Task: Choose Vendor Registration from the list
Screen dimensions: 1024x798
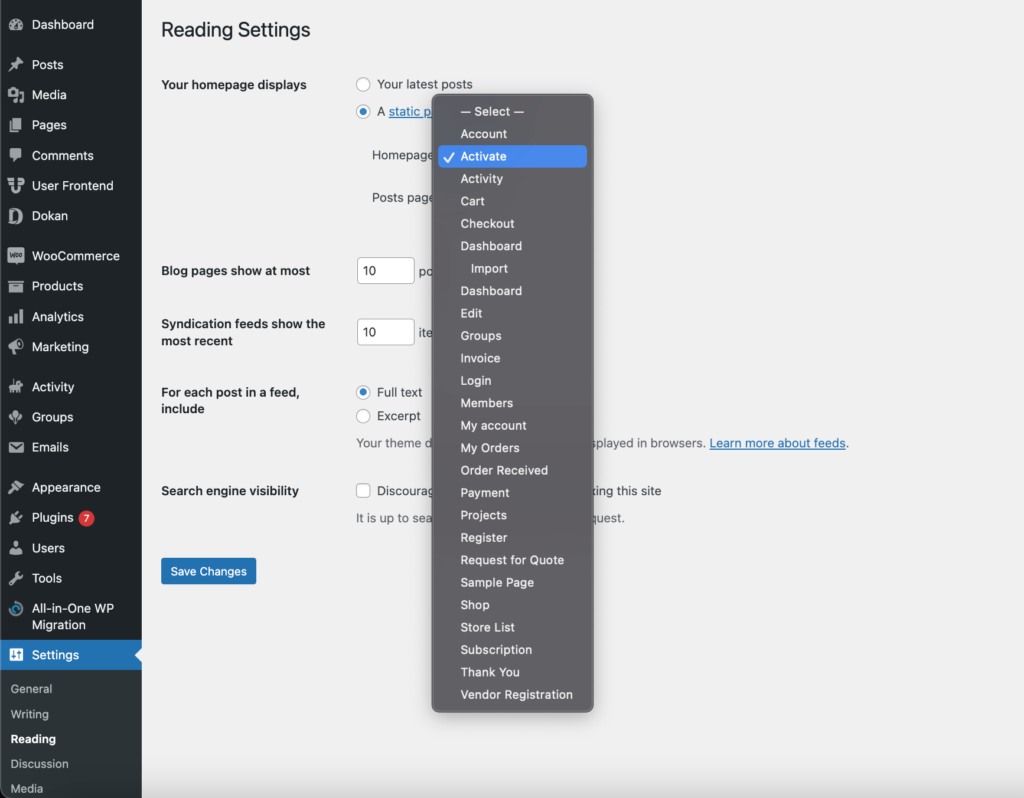Action: point(513,695)
